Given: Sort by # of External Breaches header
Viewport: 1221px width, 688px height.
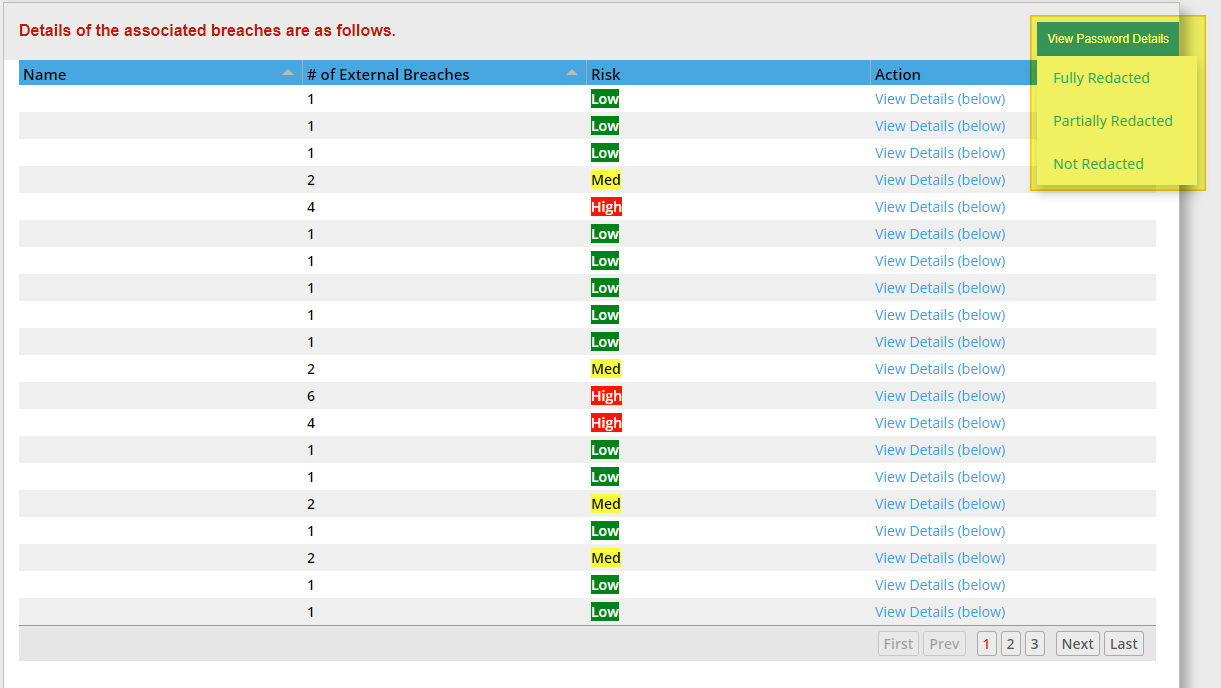Looking at the screenshot, I should coord(445,73).
